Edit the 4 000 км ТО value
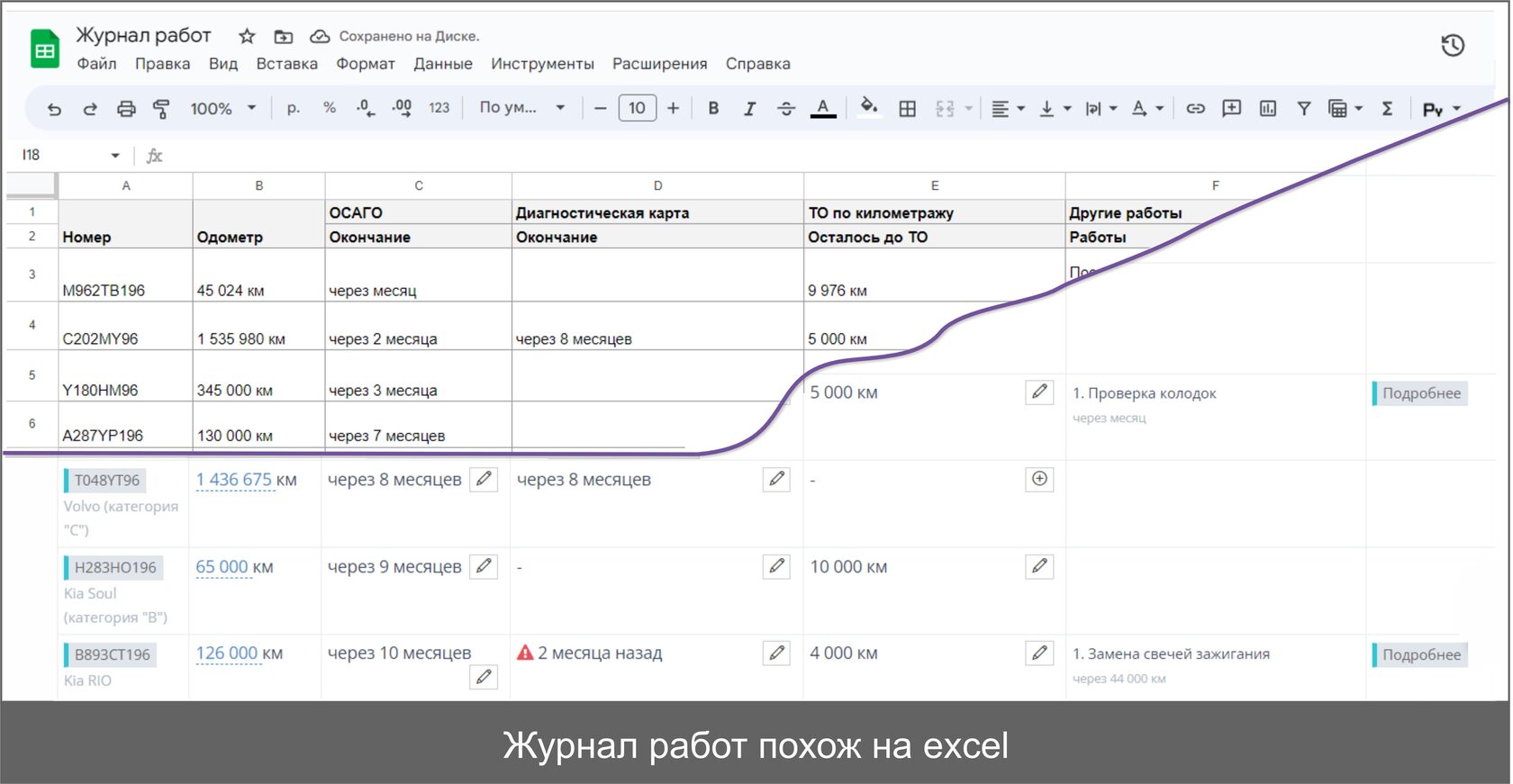 tap(1039, 653)
